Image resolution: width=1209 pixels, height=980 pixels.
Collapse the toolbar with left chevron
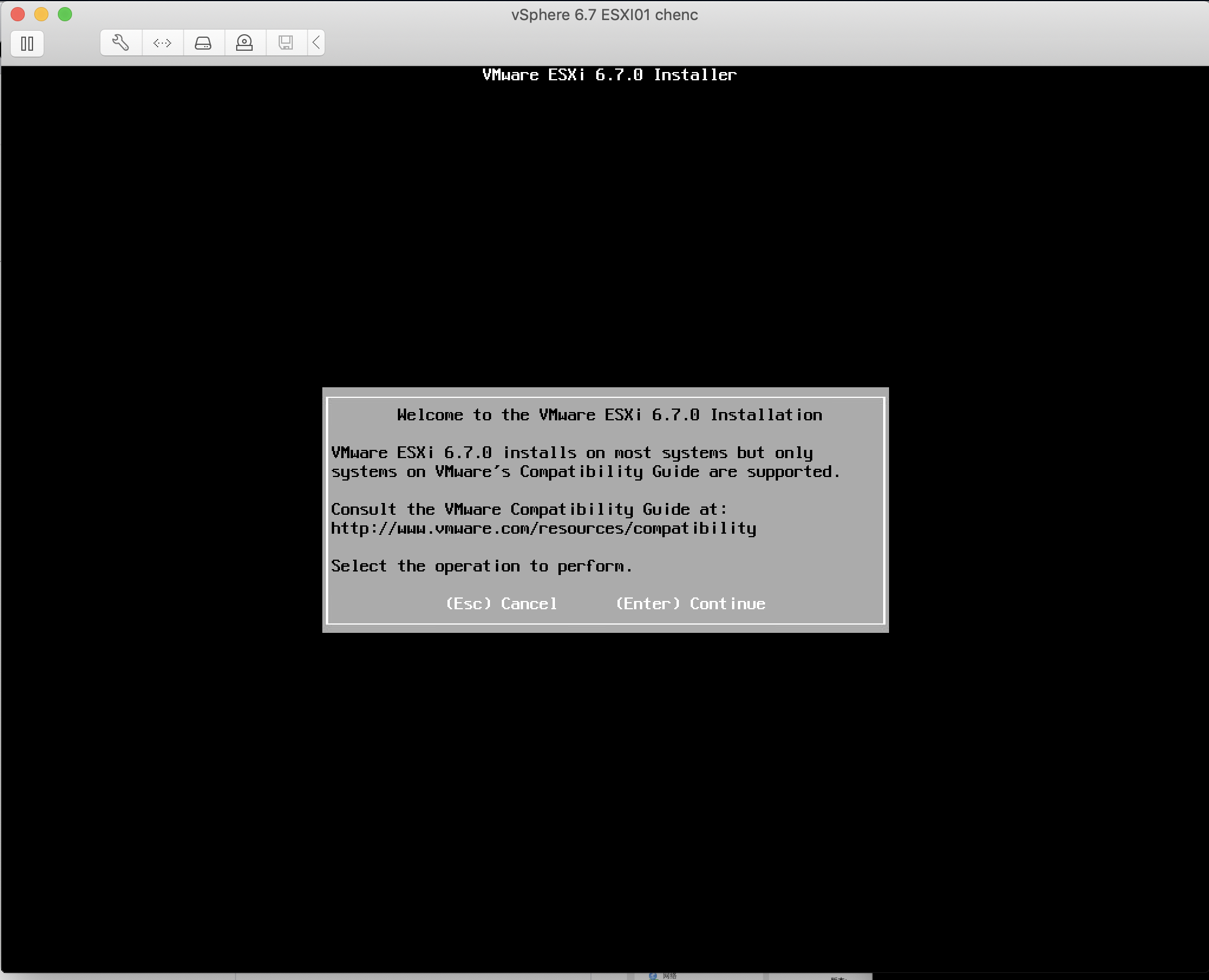click(x=316, y=43)
